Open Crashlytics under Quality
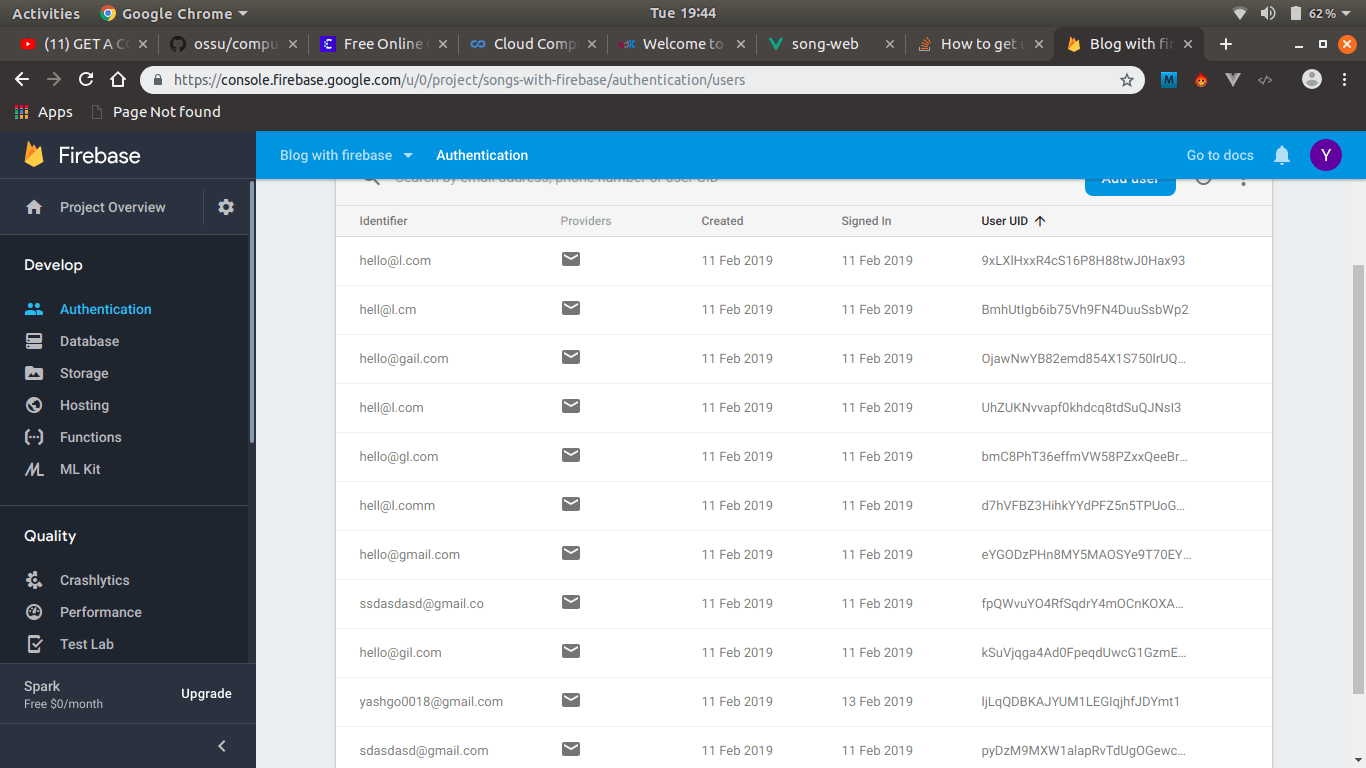 point(95,580)
